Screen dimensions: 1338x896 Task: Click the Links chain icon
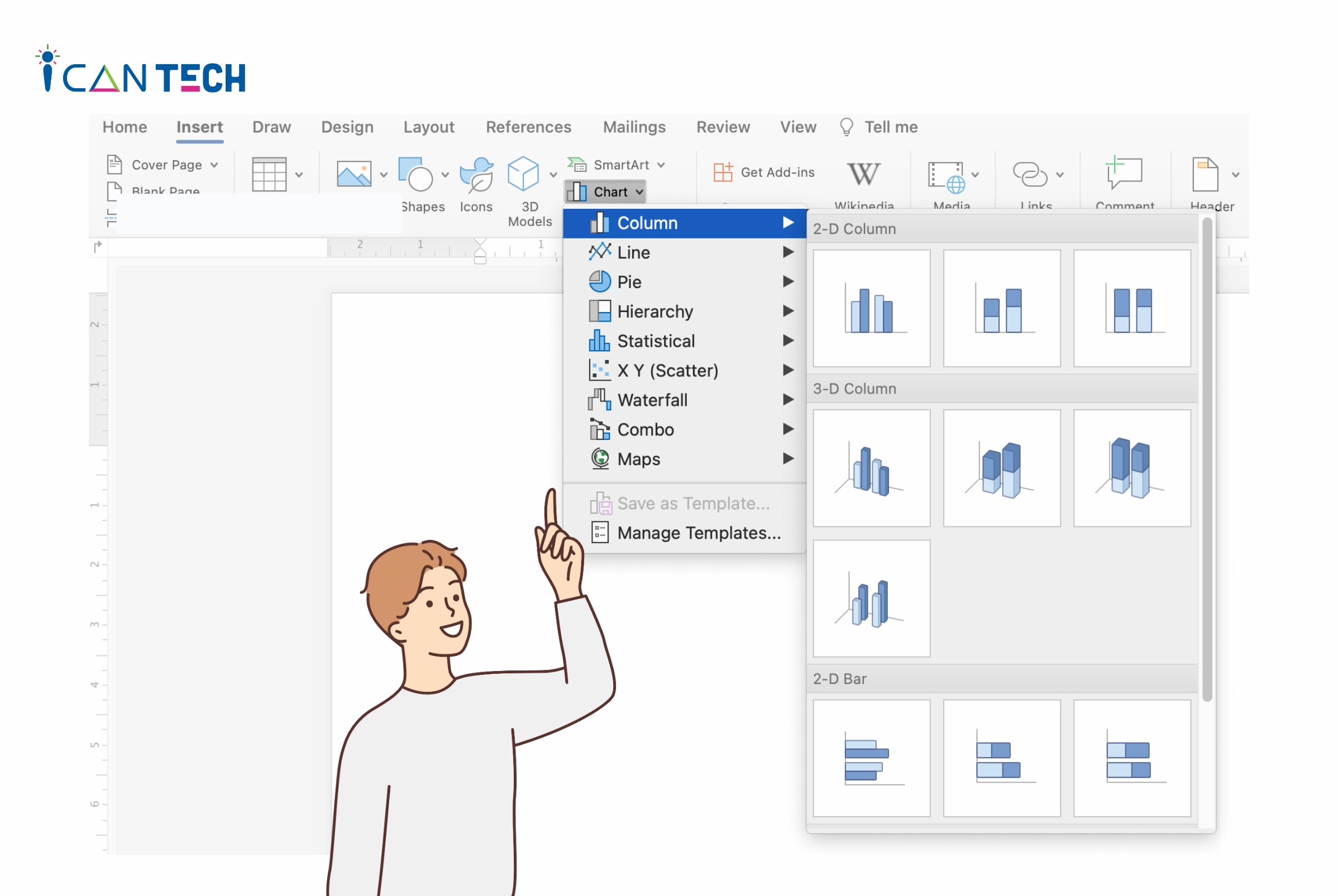click(x=1030, y=174)
